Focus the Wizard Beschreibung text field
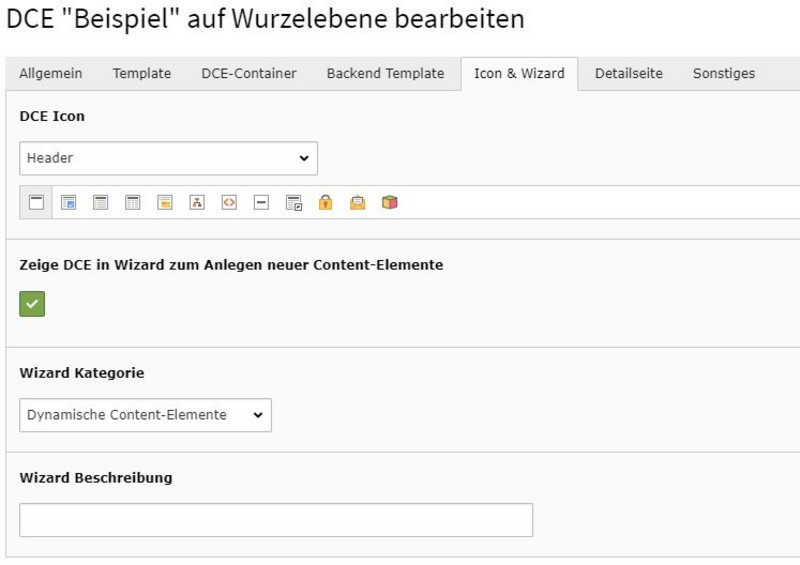Image resolution: width=800 pixels, height=565 pixels. pyautogui.click(x=276, y=520)
